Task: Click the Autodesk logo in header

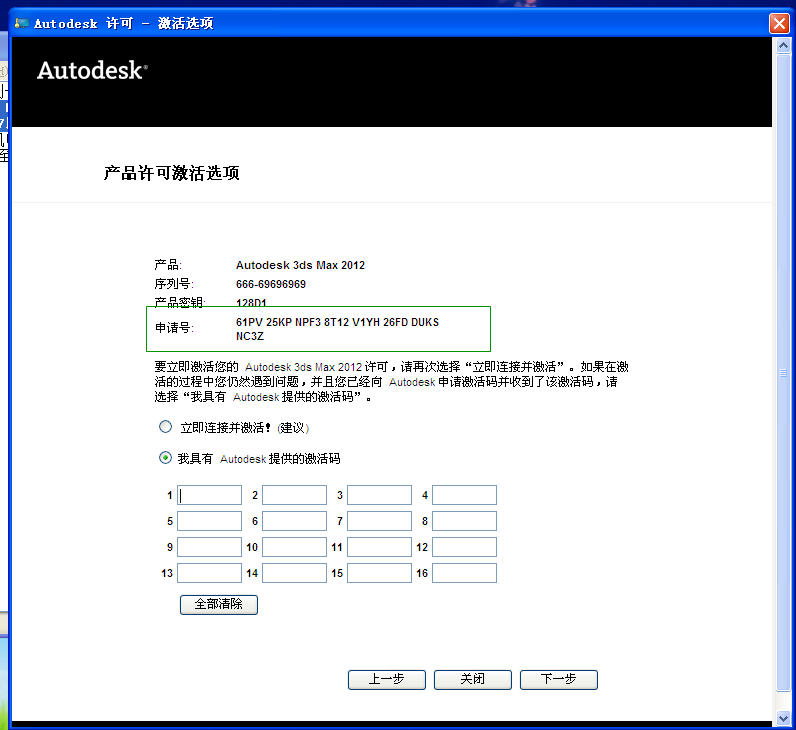Action: [92, 71]
